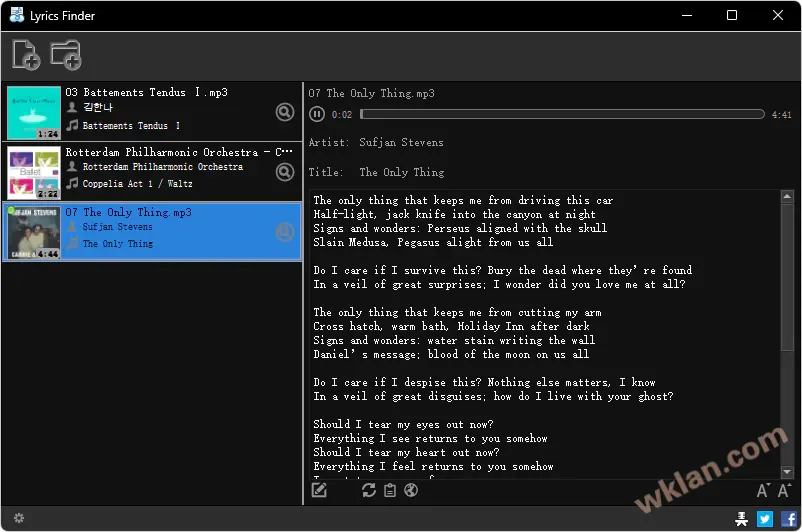The image size is (802, 532).
Task: Click the add folder icon
Action: 66,55
